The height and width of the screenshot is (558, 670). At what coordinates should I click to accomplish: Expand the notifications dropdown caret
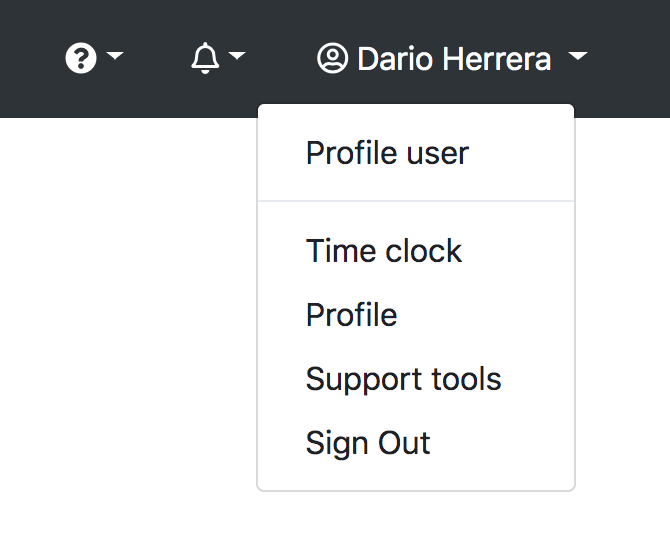pyautogui.click(x=237, y=55)
